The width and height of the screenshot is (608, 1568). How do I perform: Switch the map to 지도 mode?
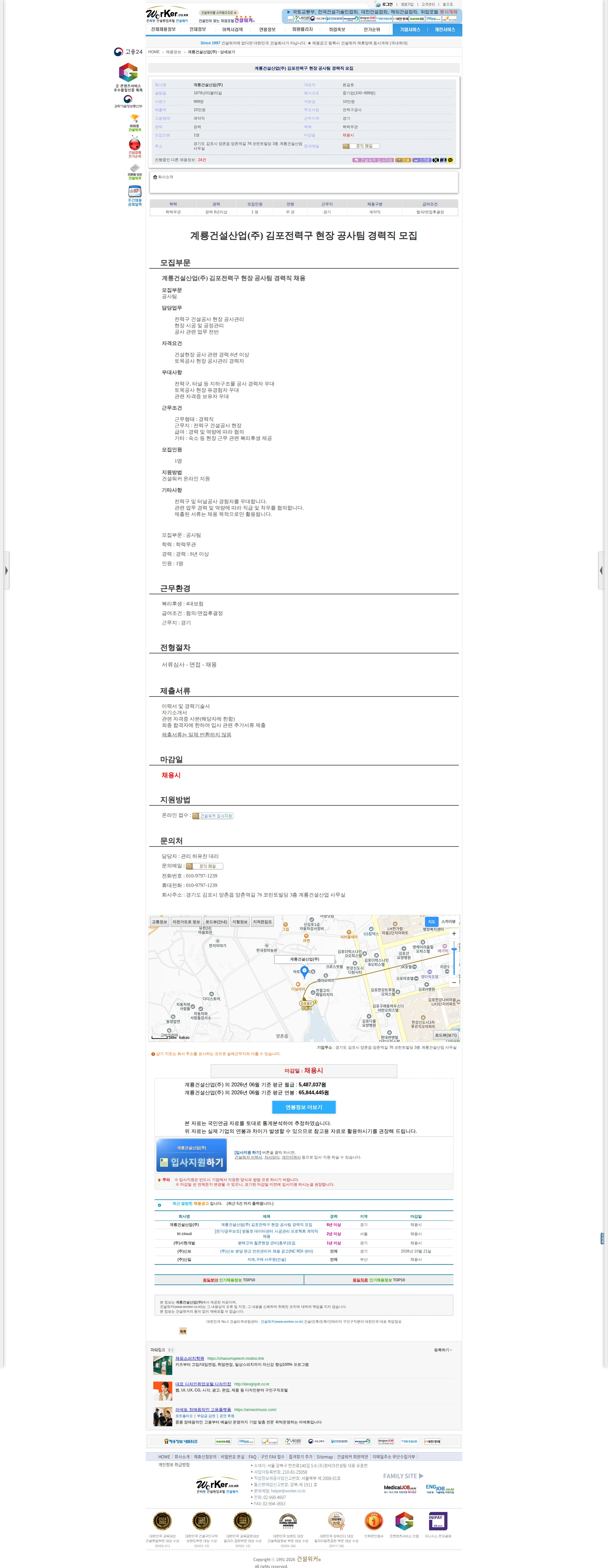click(431, 921)
